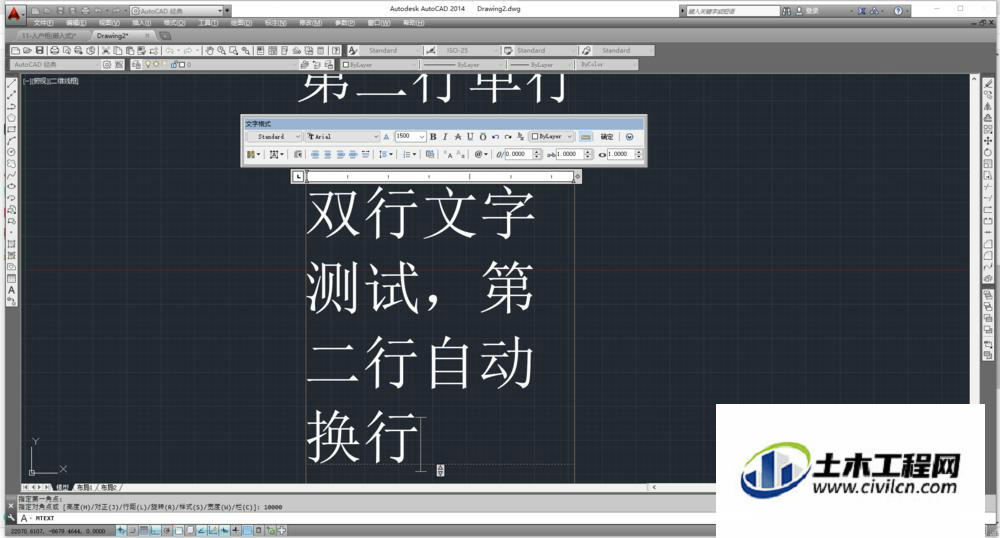Toggle overline text formatting
The height and width of the screenshot is (538, 1000).
coord(483,136)
